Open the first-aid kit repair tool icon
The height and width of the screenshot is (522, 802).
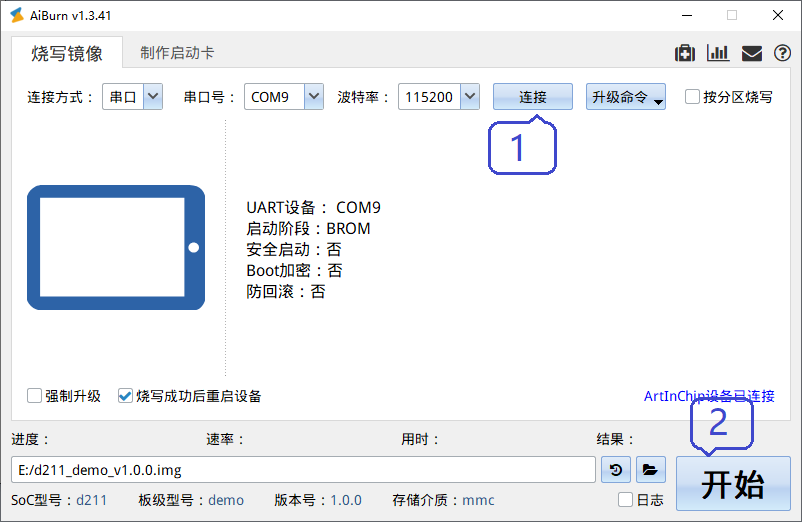tap(685, 54)
